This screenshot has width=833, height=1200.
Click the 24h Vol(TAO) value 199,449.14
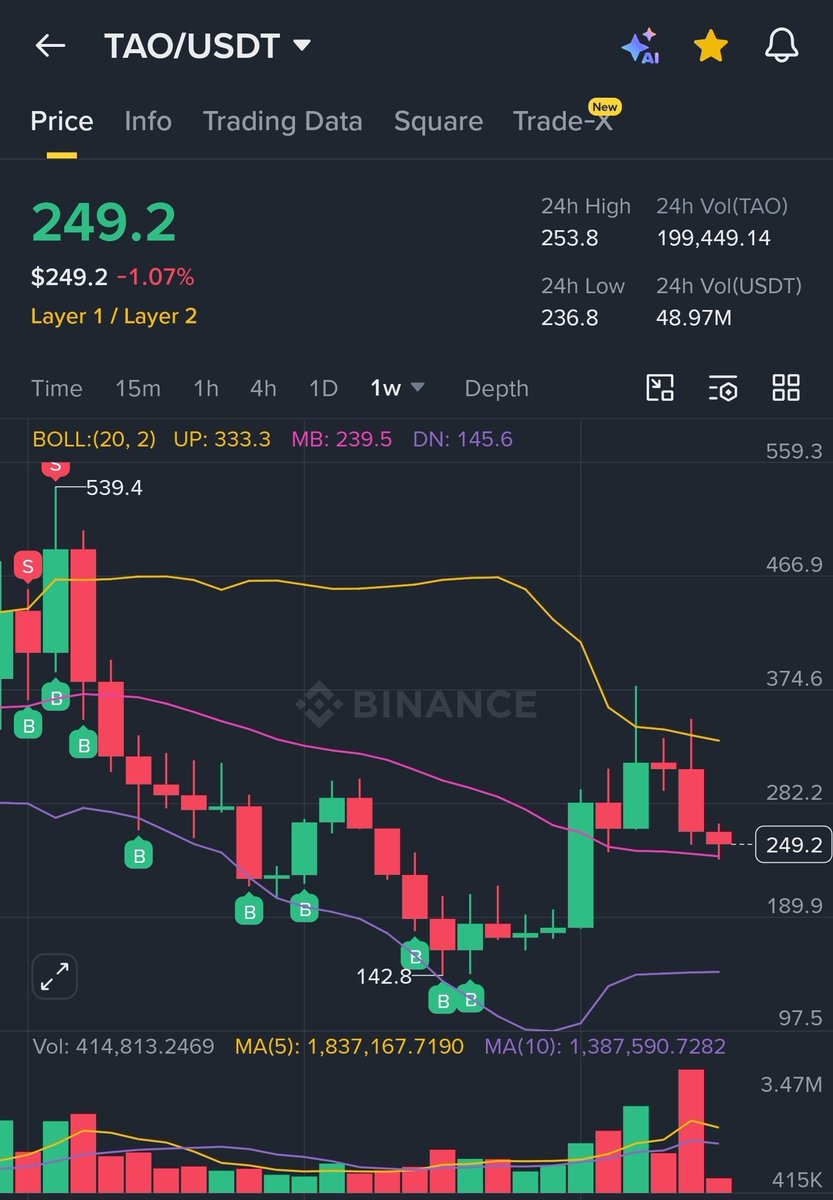714,238
